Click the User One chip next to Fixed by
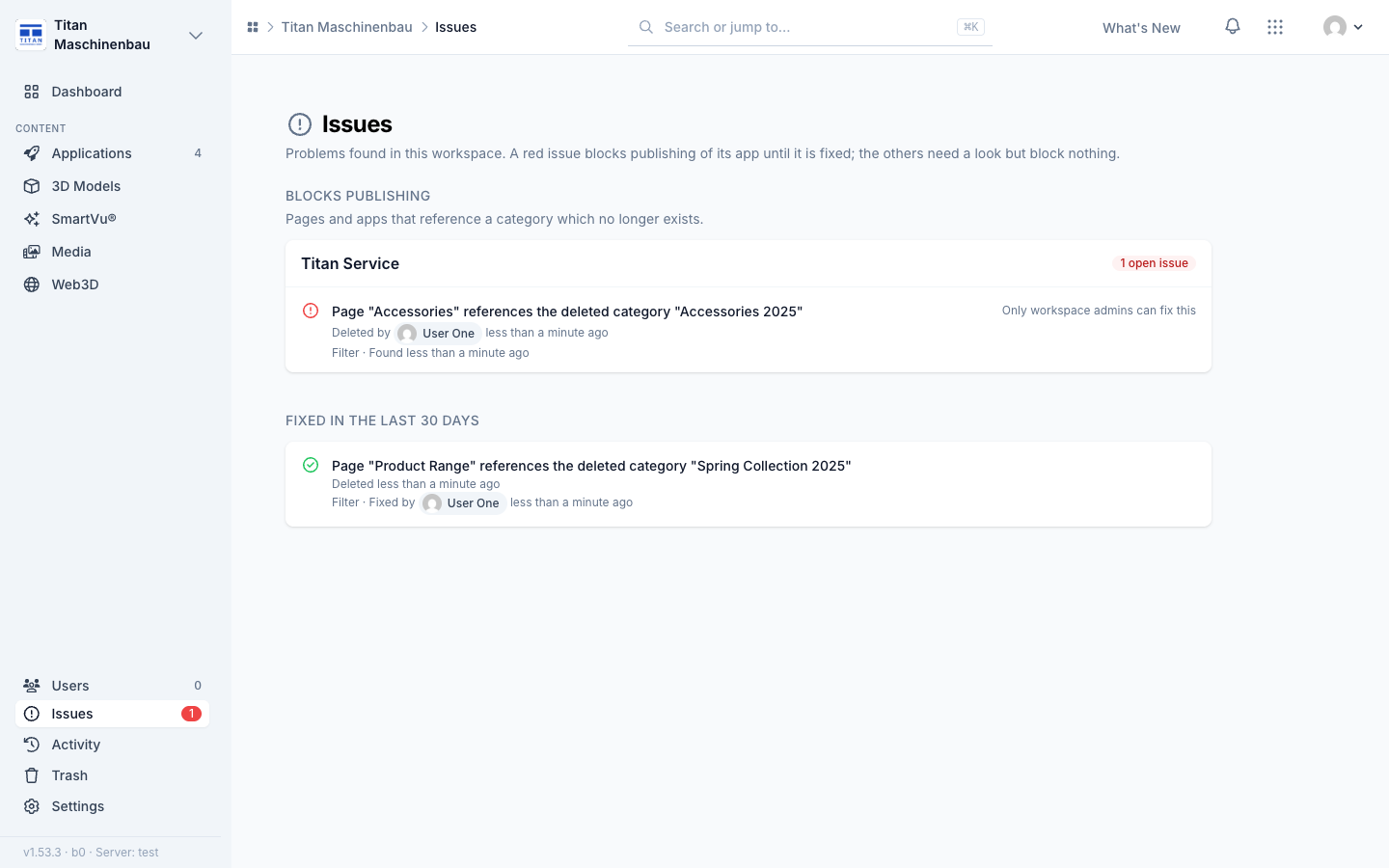The width and height of the screenshot is (1389, 868). click(463, 503)
